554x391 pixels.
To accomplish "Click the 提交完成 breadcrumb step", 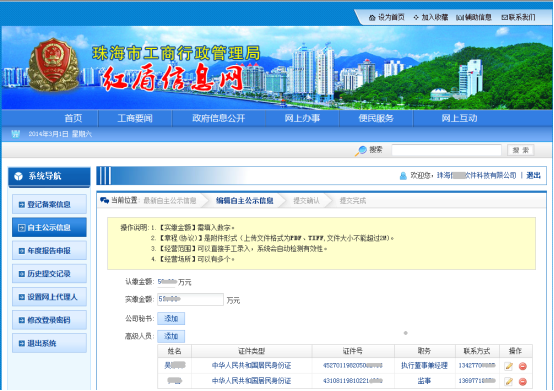I will pos(353,201).
